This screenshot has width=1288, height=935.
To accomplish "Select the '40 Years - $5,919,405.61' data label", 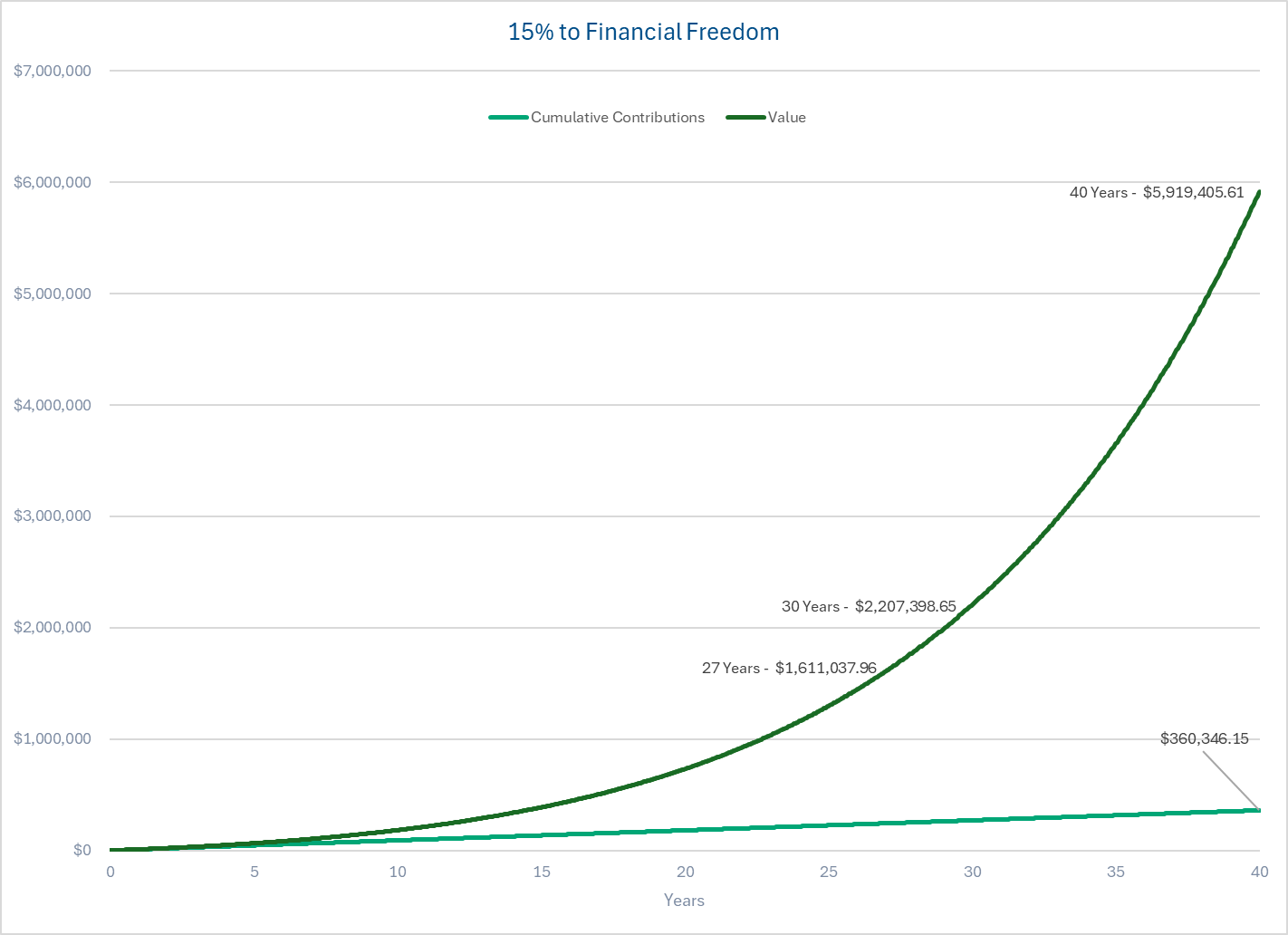I will 1157,193.
